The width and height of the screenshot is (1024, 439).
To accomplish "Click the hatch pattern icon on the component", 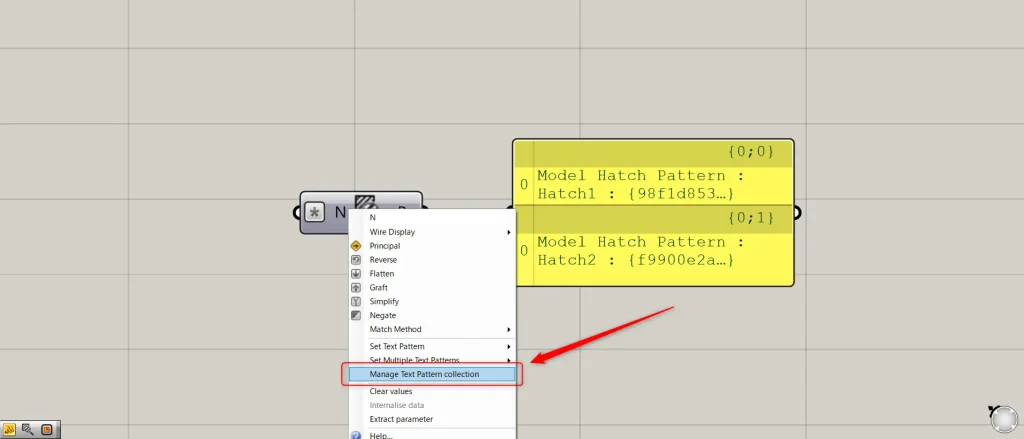I will pos(364,202).
